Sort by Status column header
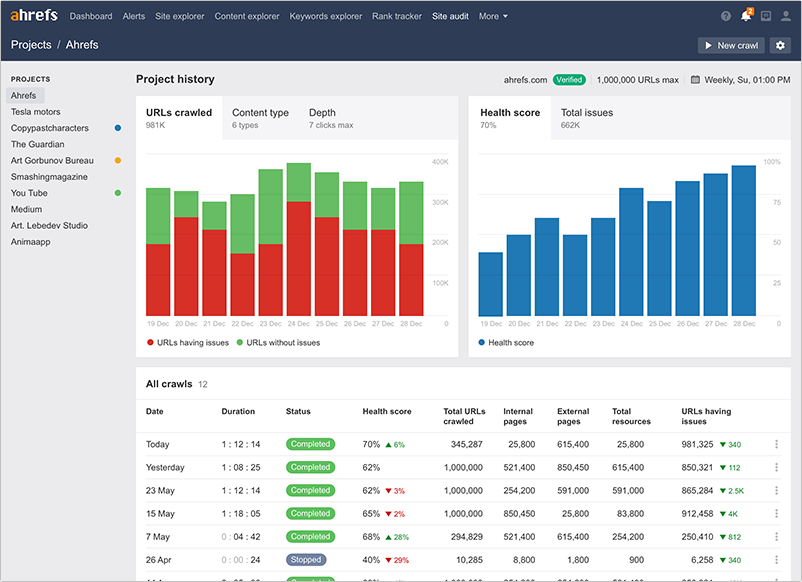This screenshot has height=582, width=802. [x=298, y=411]
